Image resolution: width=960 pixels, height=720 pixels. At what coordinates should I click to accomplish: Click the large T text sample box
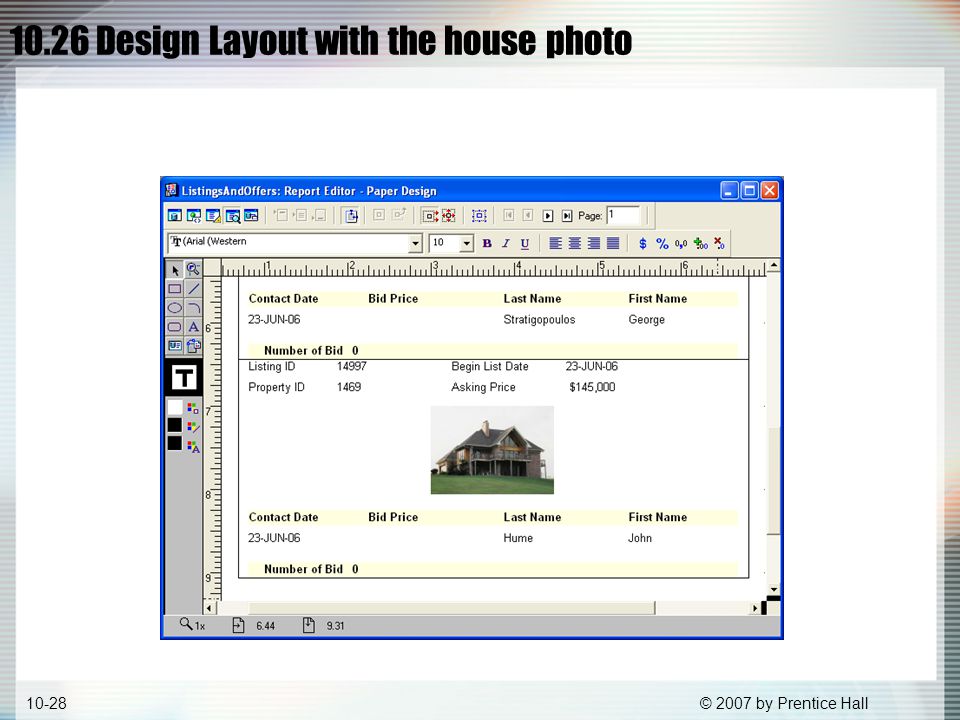click(184, 377)
